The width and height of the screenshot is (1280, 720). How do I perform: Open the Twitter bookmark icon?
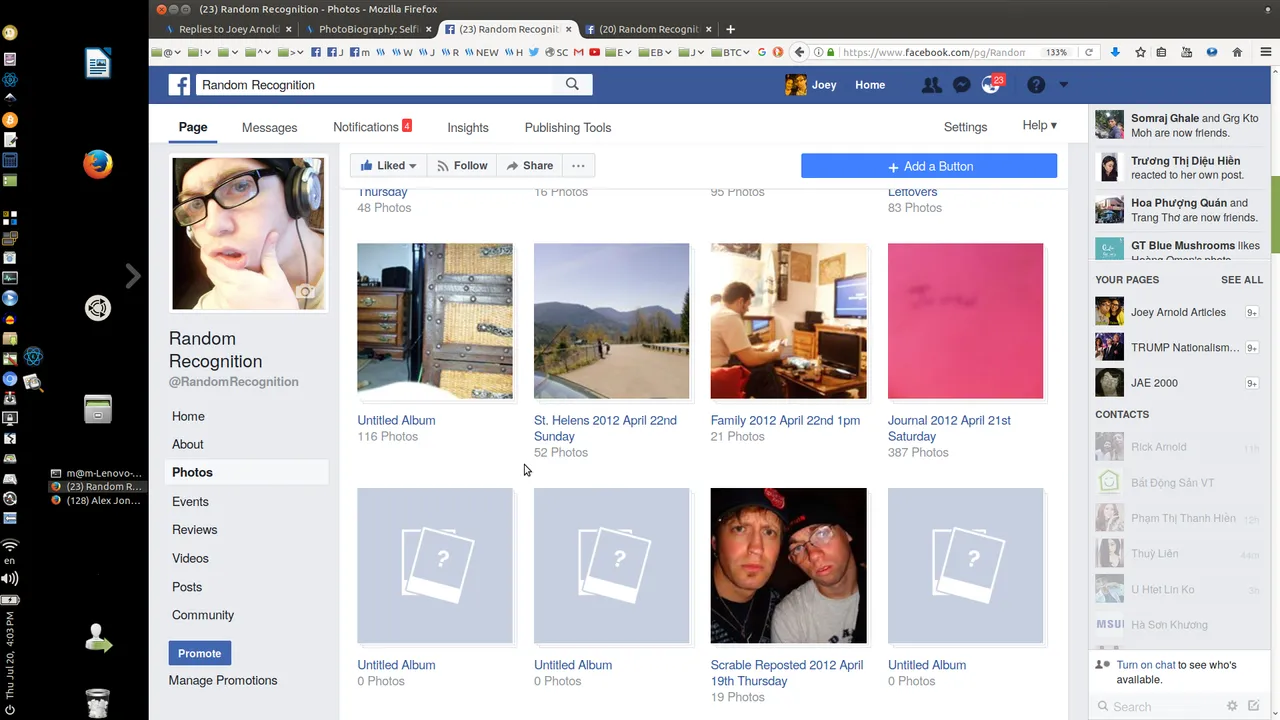coord(534,52)
